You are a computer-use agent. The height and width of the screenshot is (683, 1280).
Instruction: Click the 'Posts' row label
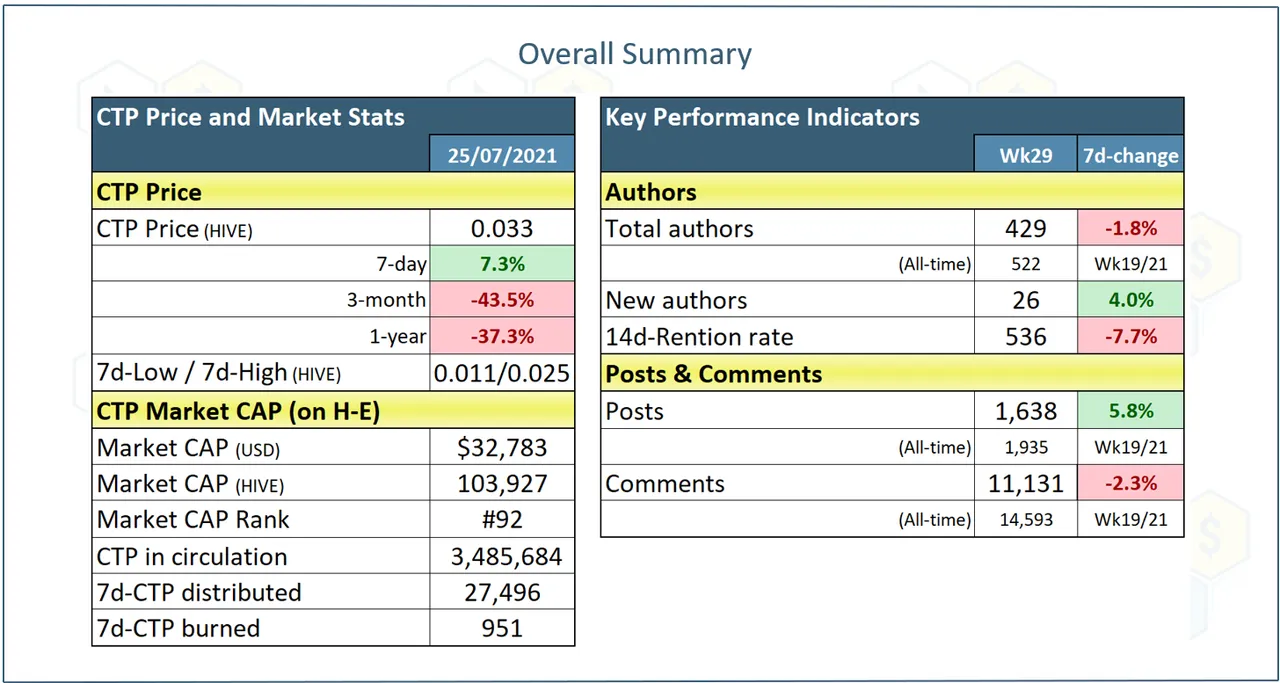pos(634,411)
